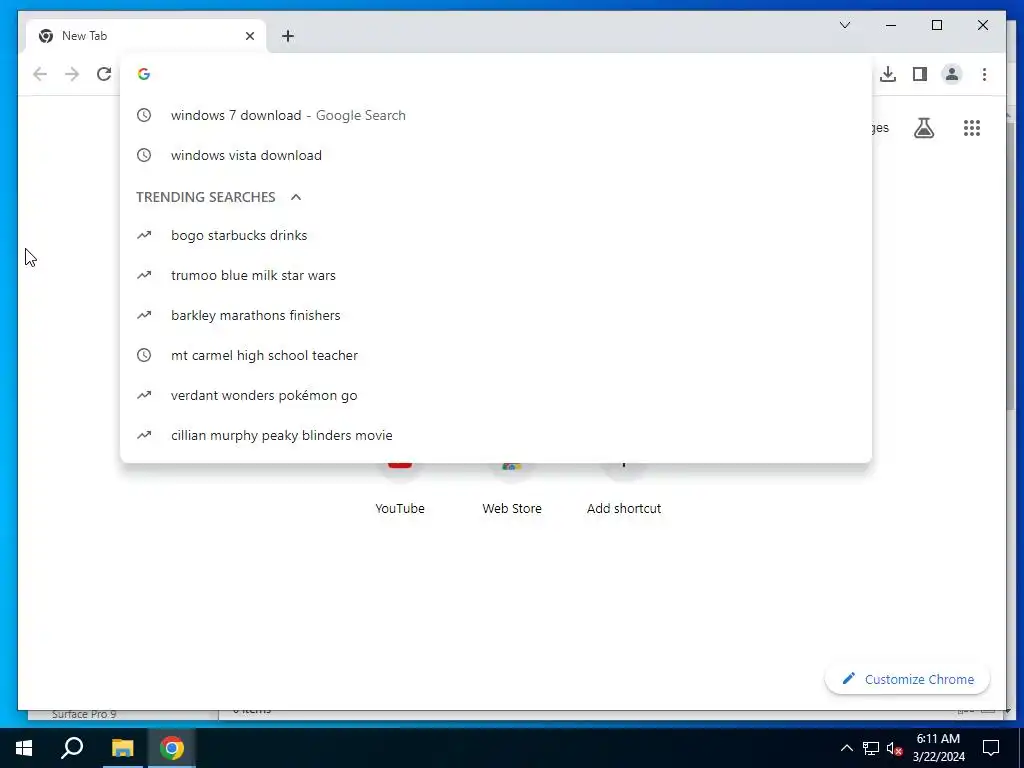Pick 'mt carmel high school teacher' suggestion
The width and height of the screenshot is (1024, 768).
pyautogui.click(x=496, y=355)
